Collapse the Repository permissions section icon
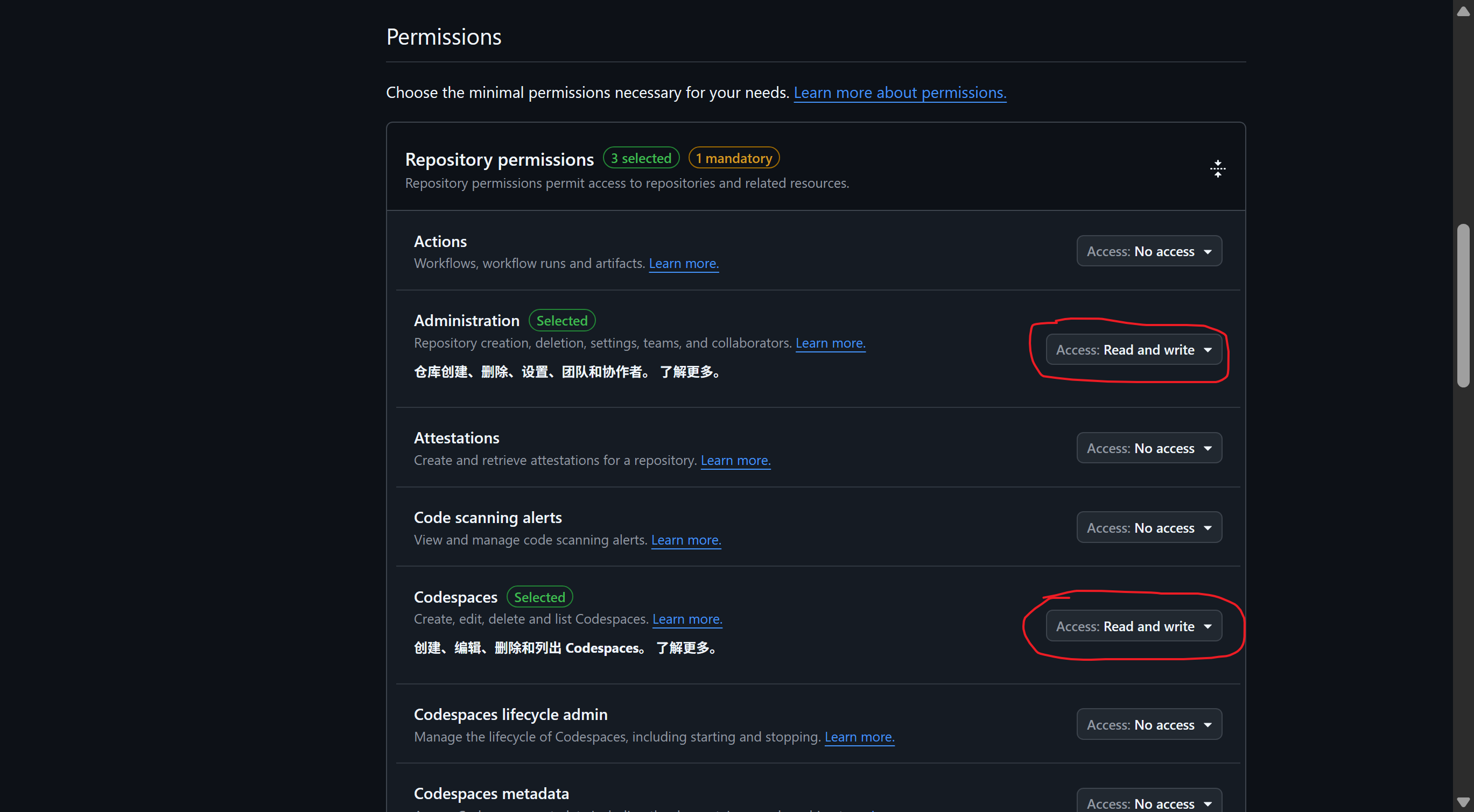Image resolution: width=1474 pixels, height=812 pixels. point(1217,168)
